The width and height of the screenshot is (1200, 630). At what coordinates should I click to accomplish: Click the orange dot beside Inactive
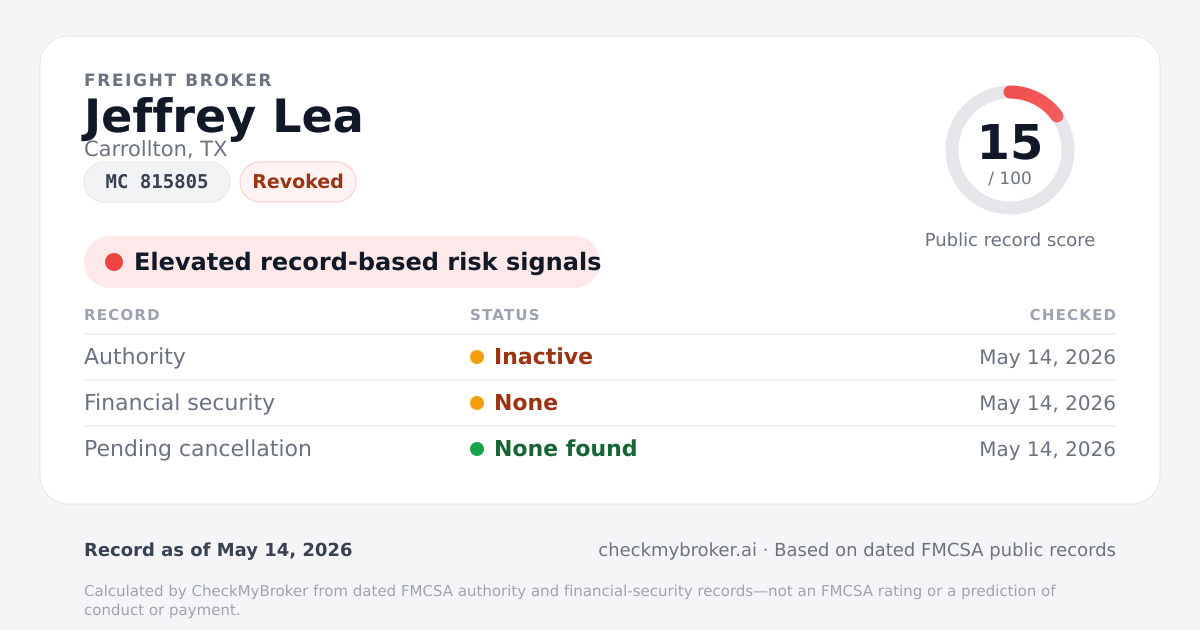pos(477,357)
